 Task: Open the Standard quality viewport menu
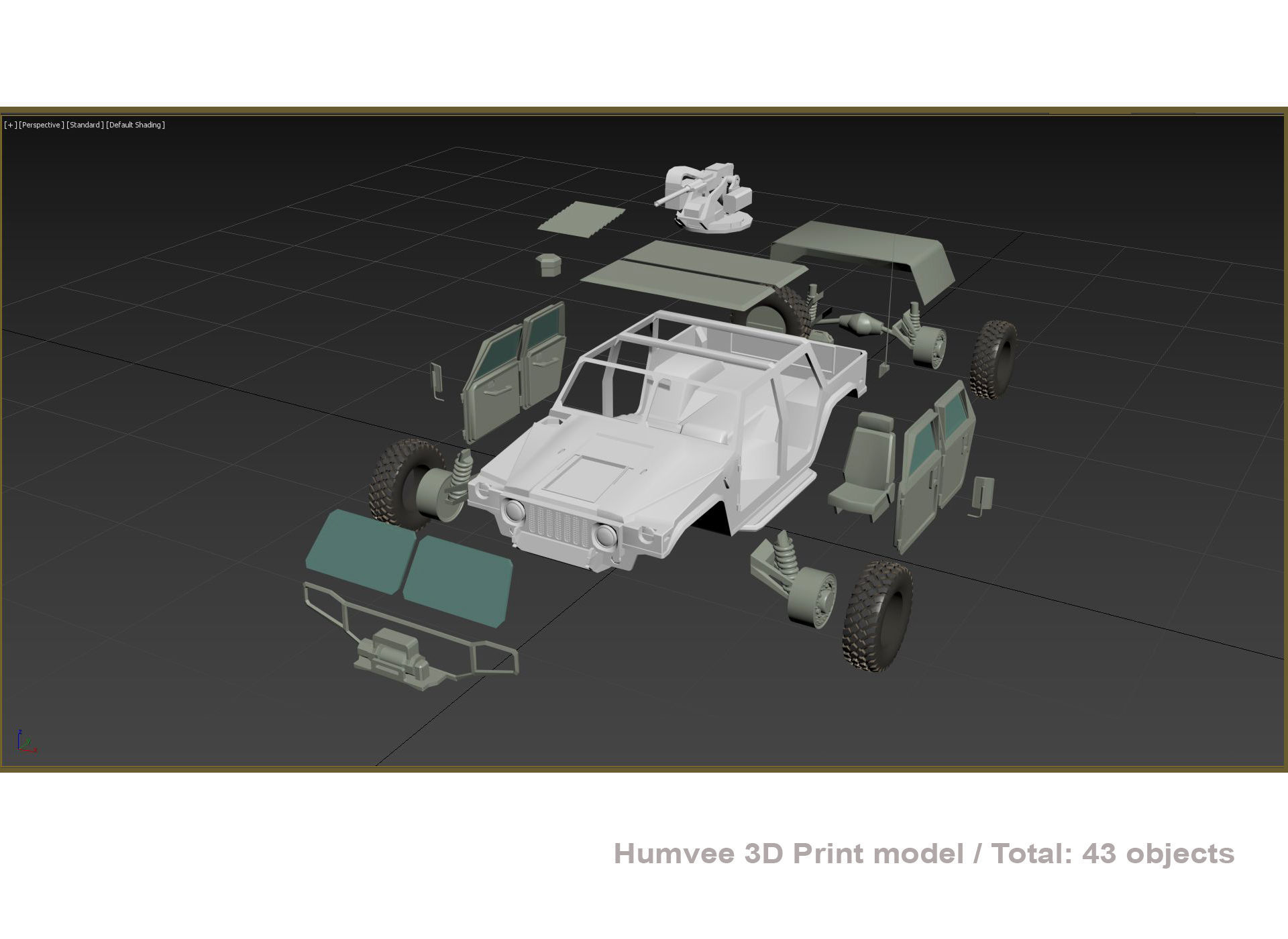click(85, 125)
